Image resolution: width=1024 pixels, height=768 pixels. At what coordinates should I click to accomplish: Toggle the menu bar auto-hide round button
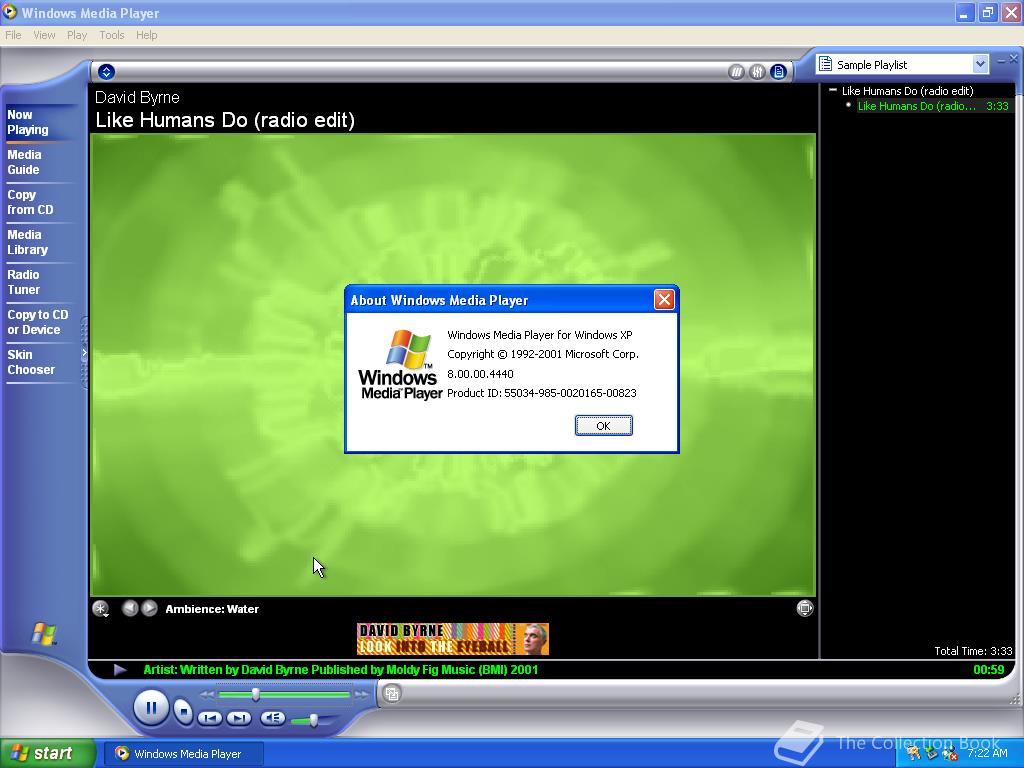click(x=106, y=72)
